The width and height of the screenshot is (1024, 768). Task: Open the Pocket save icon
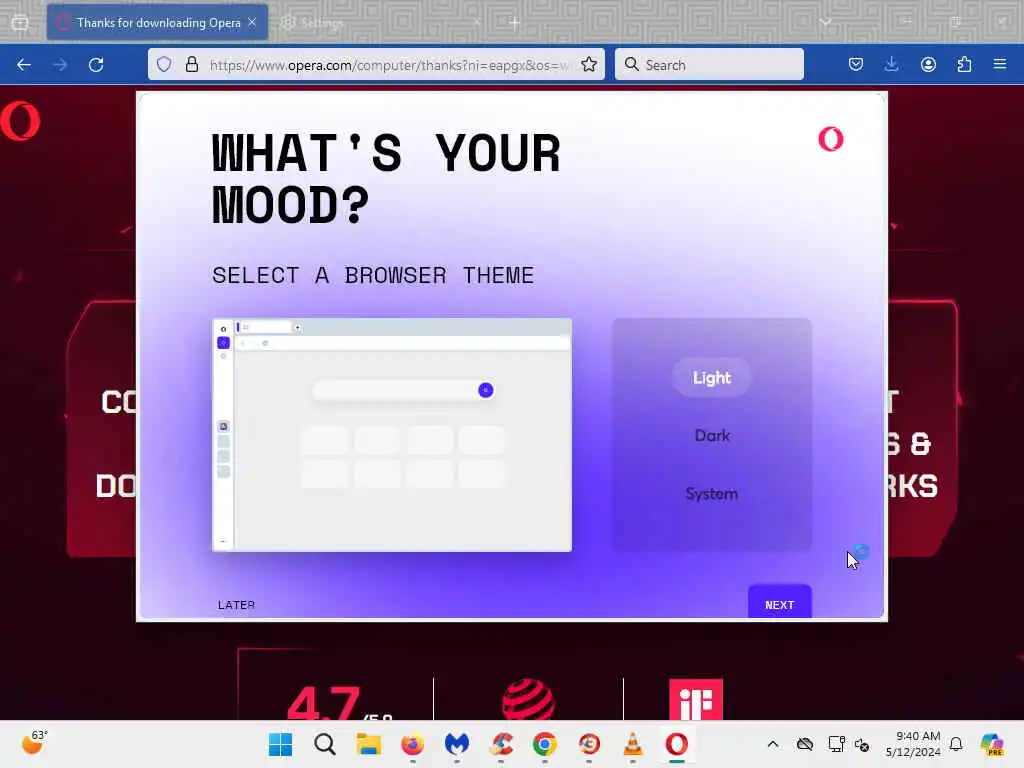pos(856,64)
